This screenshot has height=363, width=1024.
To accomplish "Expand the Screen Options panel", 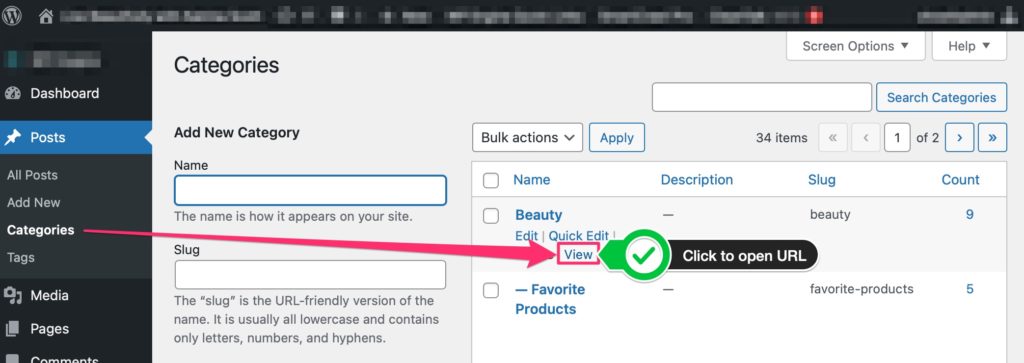I will tap(856, 46).
